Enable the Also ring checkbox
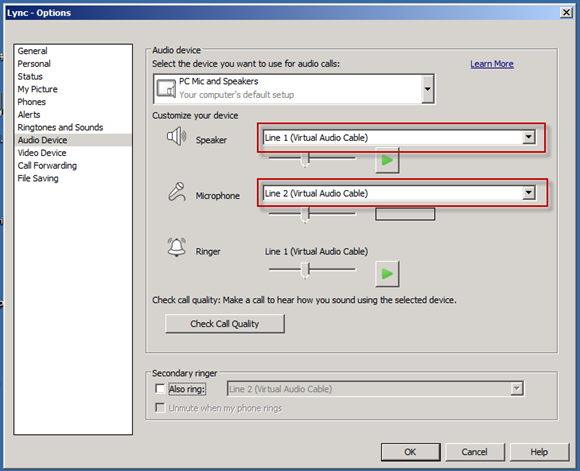 coord(160,388)
